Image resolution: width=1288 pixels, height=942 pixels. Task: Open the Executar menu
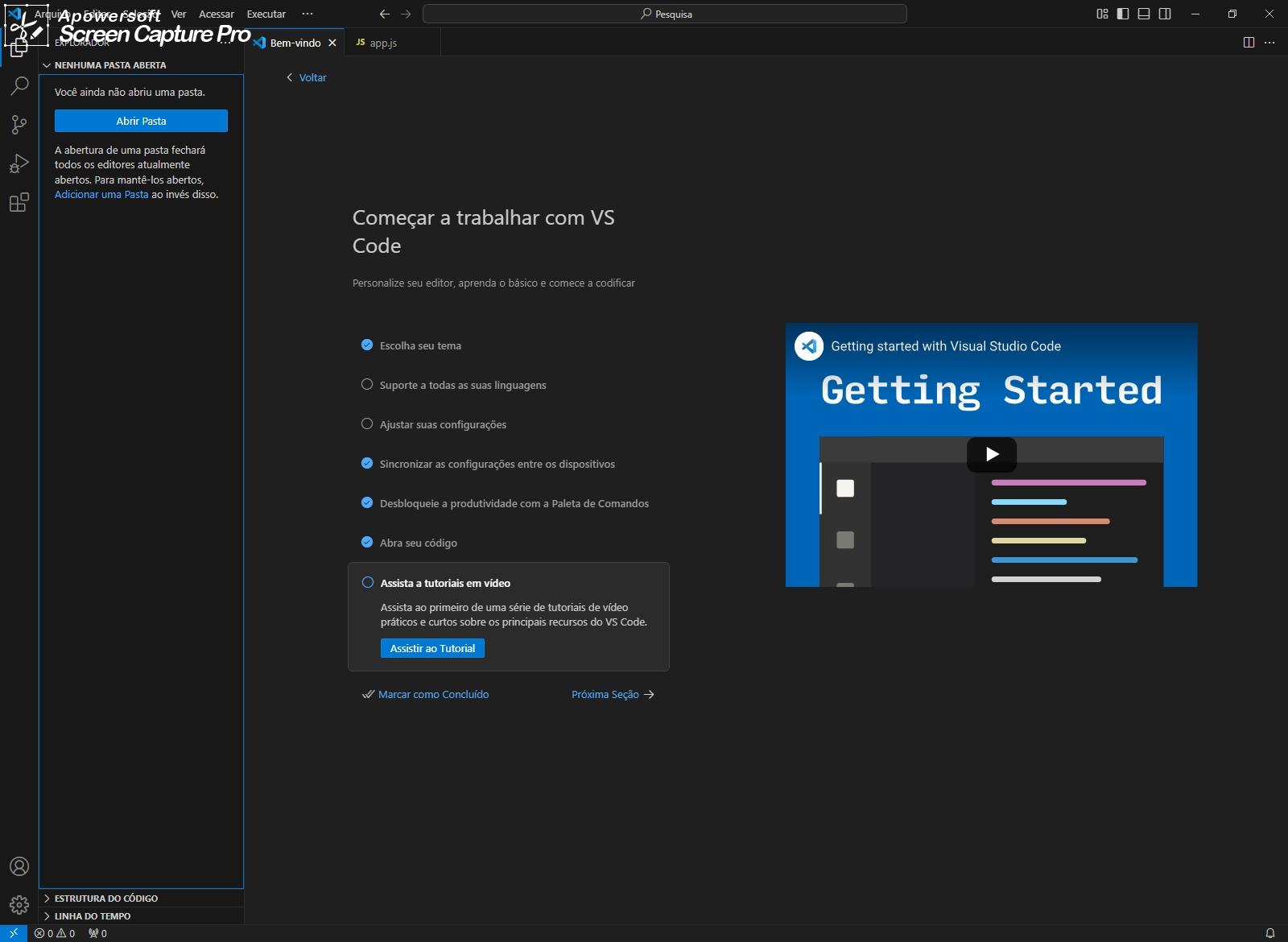[x=266, y=14]
